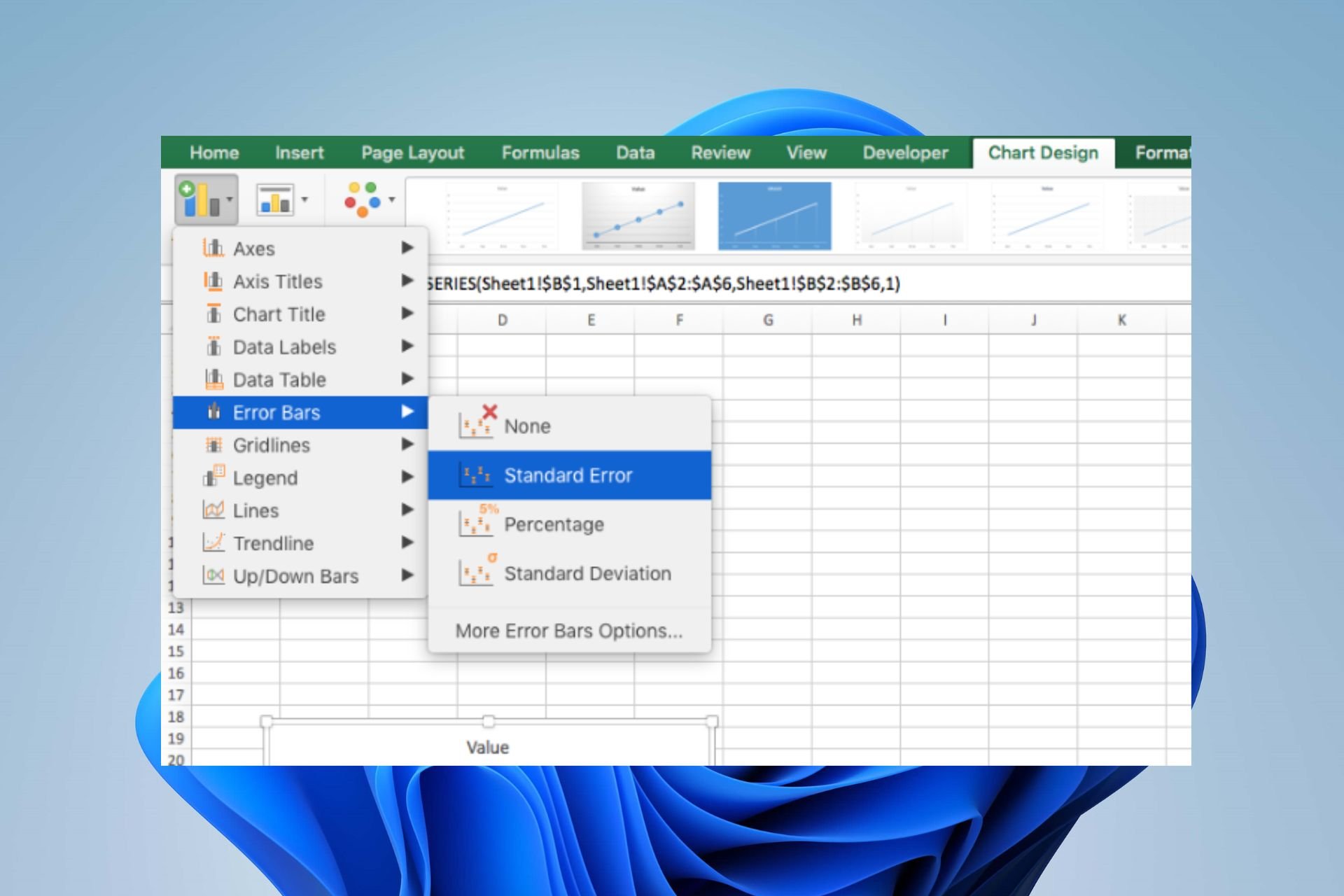The height and width of the screenshot is (896, 1344).
Task: Select column D header
Action: [x=502, y=321]
